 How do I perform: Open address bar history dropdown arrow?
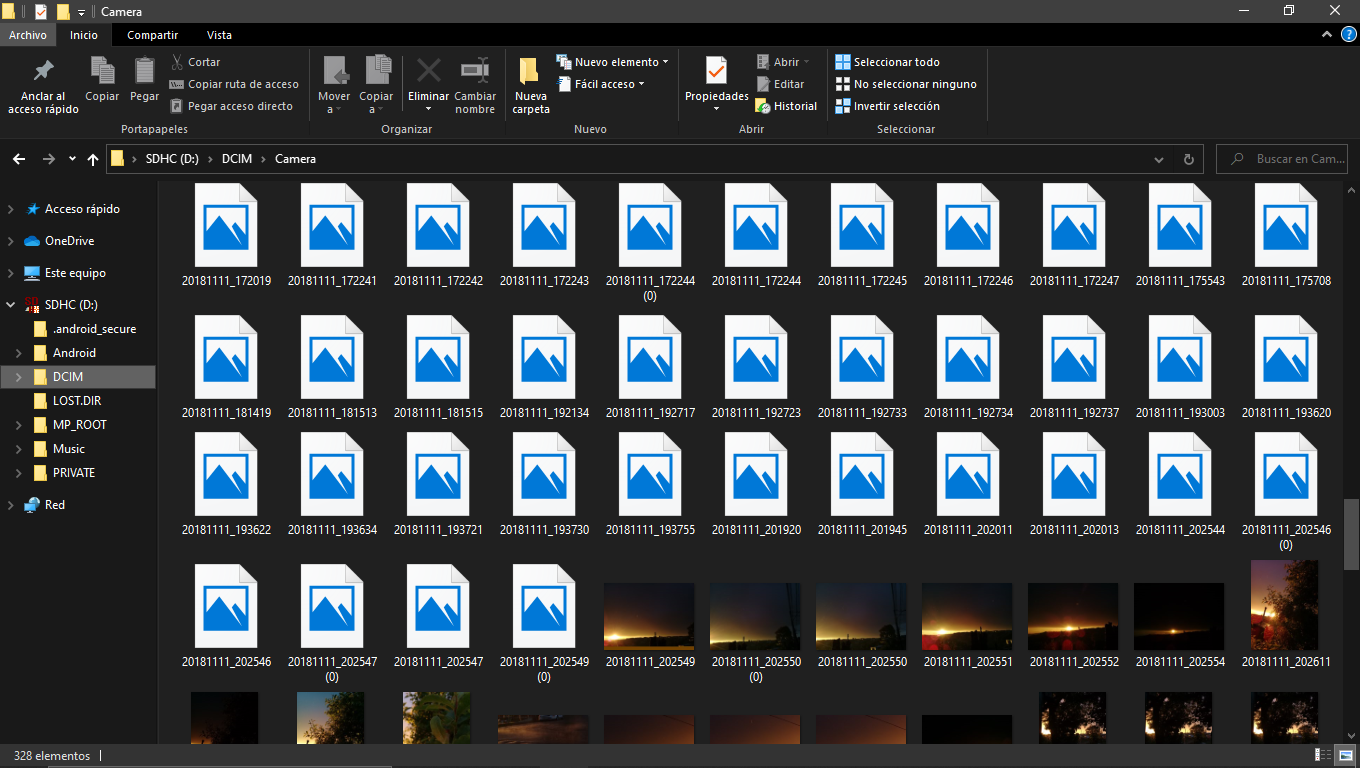[x=1159, y=159]
